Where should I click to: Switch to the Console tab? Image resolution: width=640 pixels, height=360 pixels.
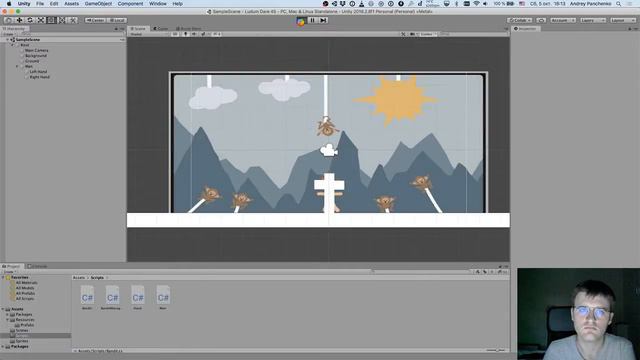click(37, 266)
